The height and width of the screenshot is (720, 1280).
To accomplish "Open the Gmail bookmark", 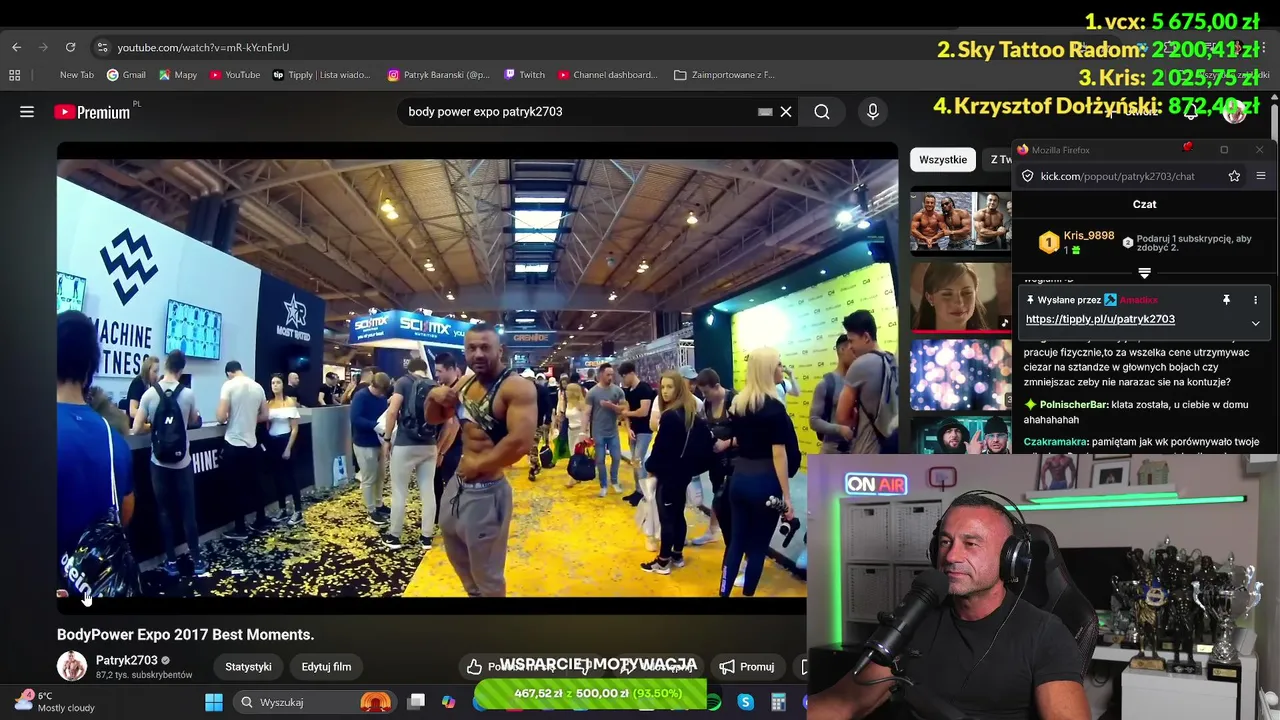I will click(x=127, y=75).
